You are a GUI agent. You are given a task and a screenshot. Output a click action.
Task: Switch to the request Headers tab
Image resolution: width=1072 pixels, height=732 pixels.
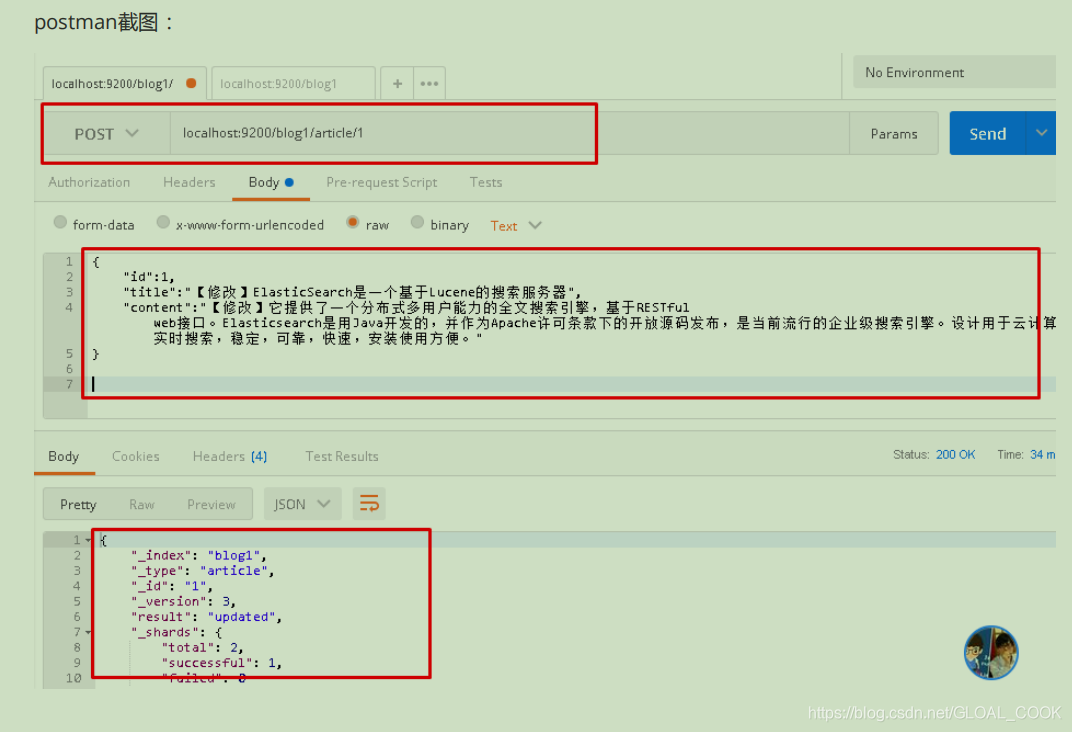click(189, 182)
